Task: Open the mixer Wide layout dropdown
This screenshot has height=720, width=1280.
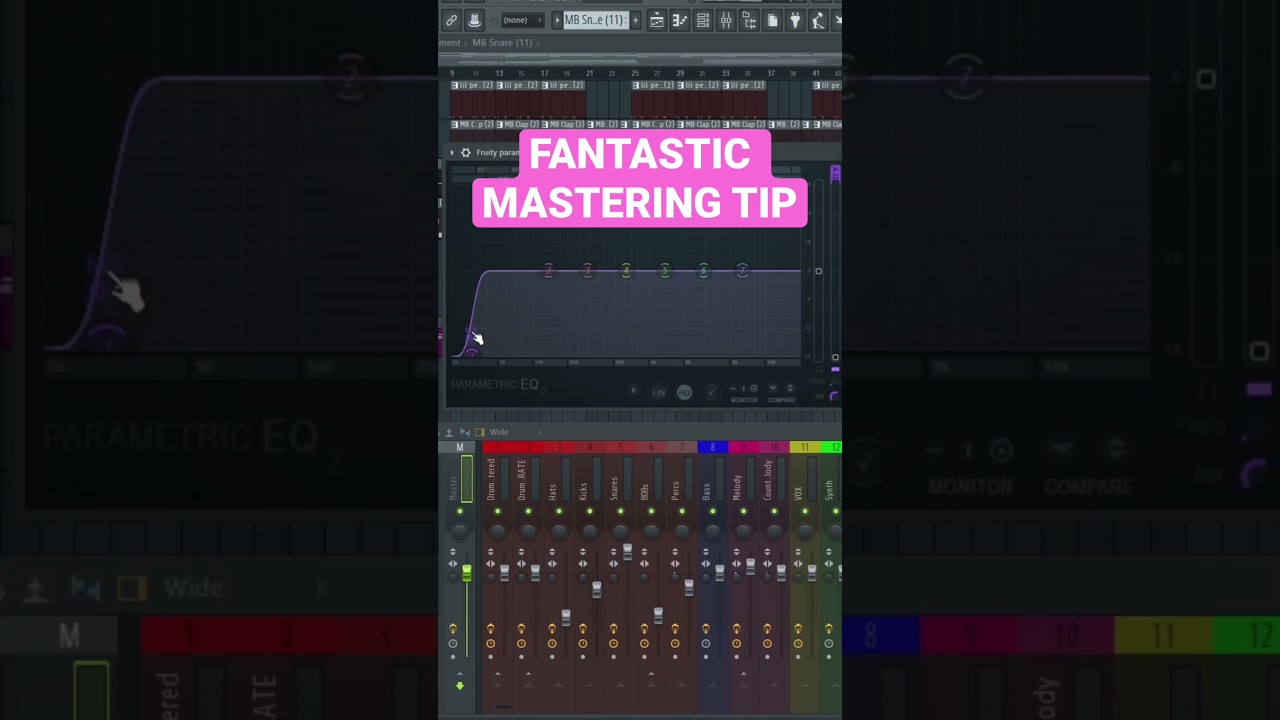Action: point(514,432)
